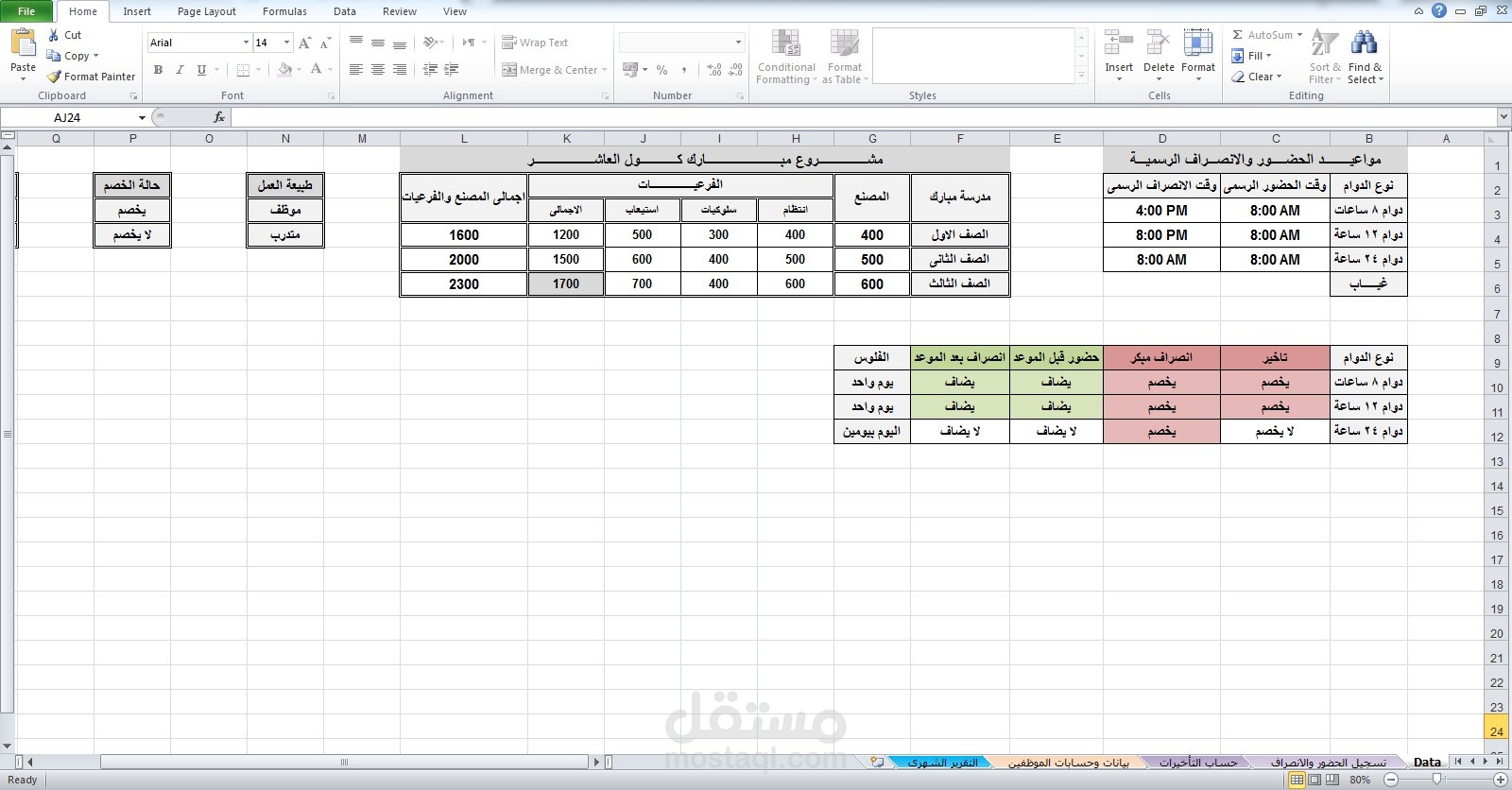Open Font dialog launcher

tap(331, 96)
